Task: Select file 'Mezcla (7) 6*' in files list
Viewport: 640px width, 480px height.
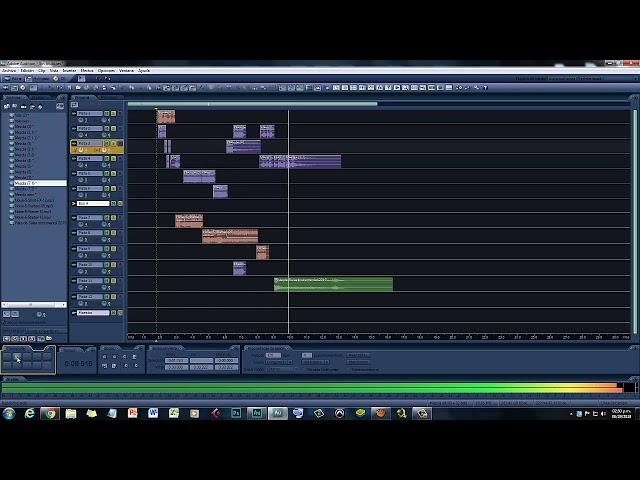Action: pos(40,183)
